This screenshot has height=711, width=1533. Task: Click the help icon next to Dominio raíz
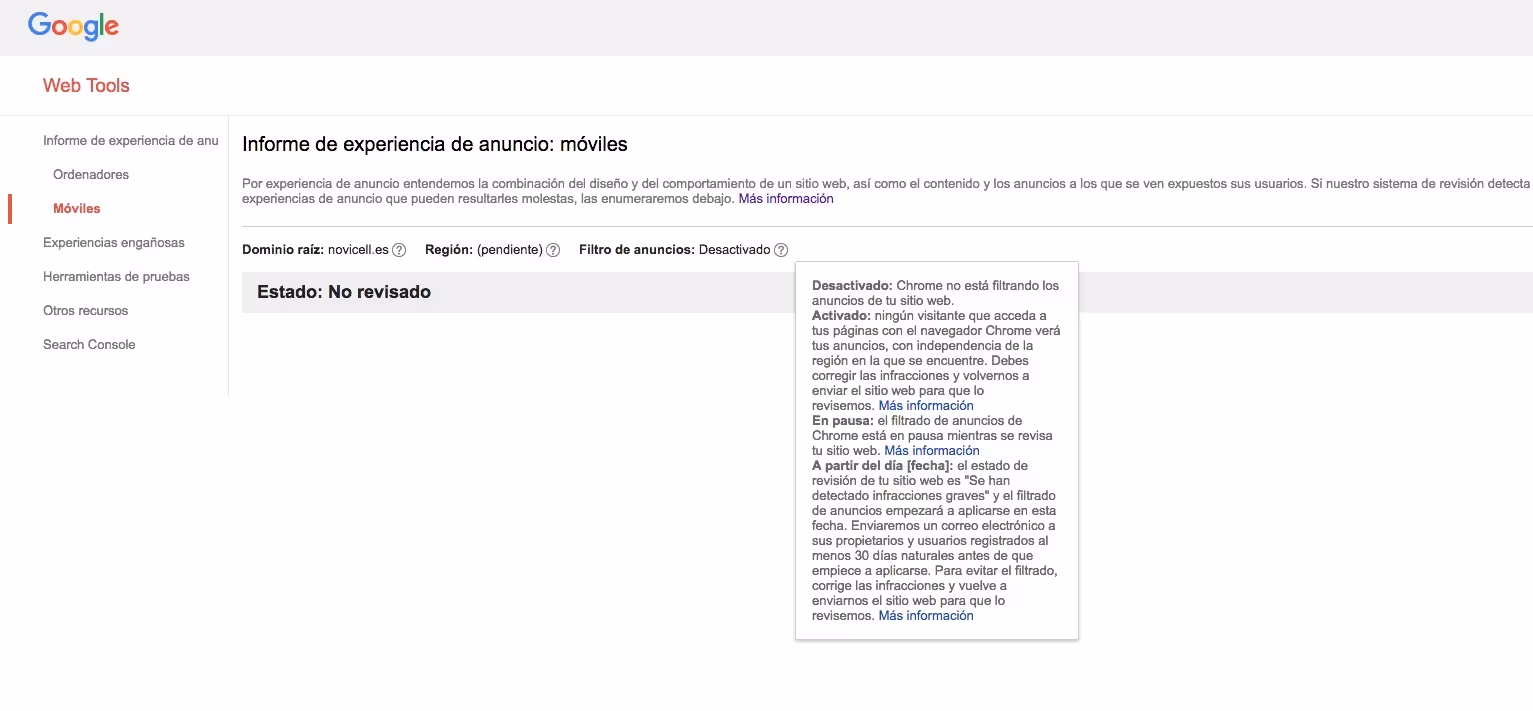tap(399, 250)
